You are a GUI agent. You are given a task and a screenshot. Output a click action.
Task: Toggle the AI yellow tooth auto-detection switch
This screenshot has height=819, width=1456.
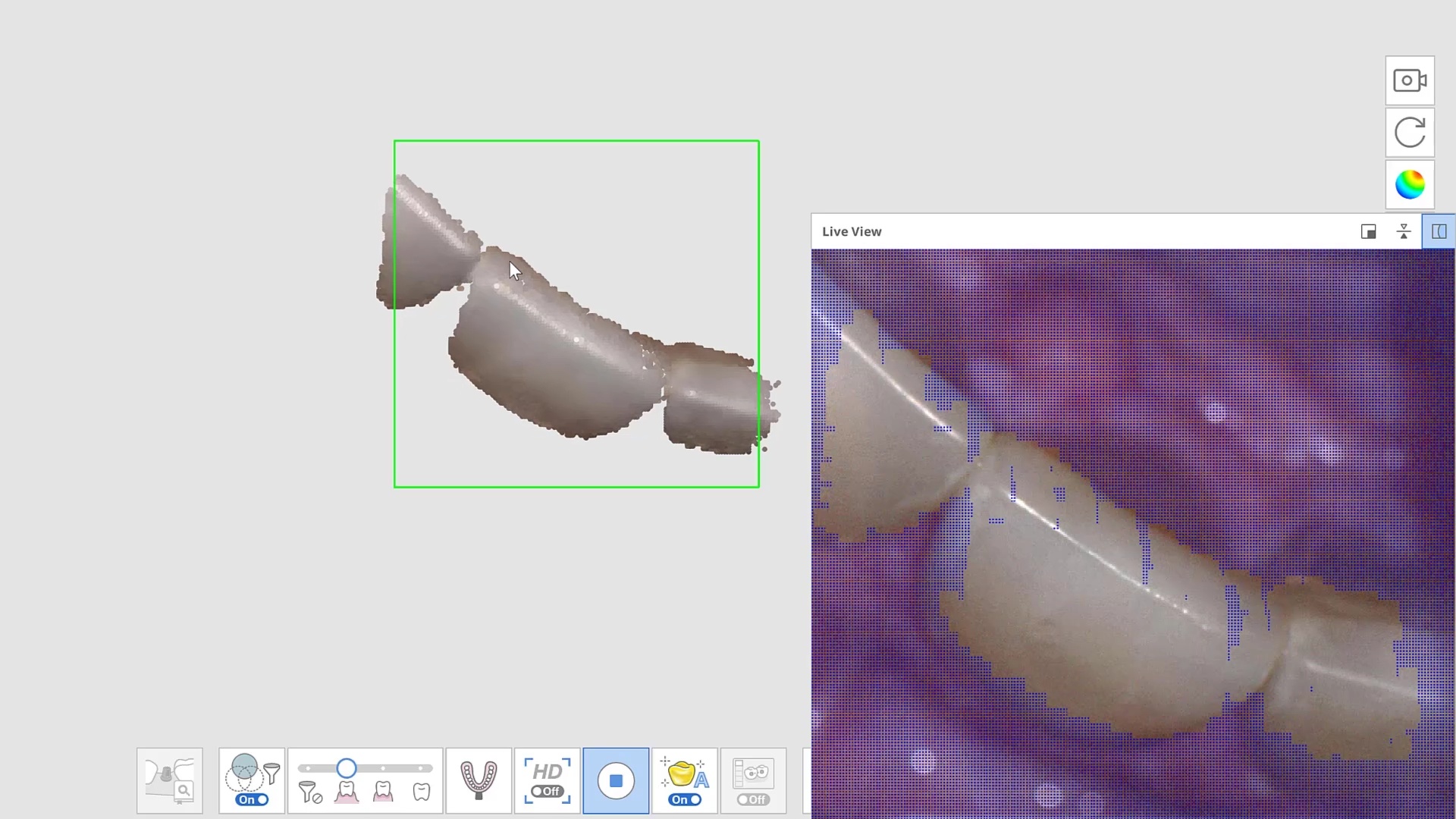(684, 799)
